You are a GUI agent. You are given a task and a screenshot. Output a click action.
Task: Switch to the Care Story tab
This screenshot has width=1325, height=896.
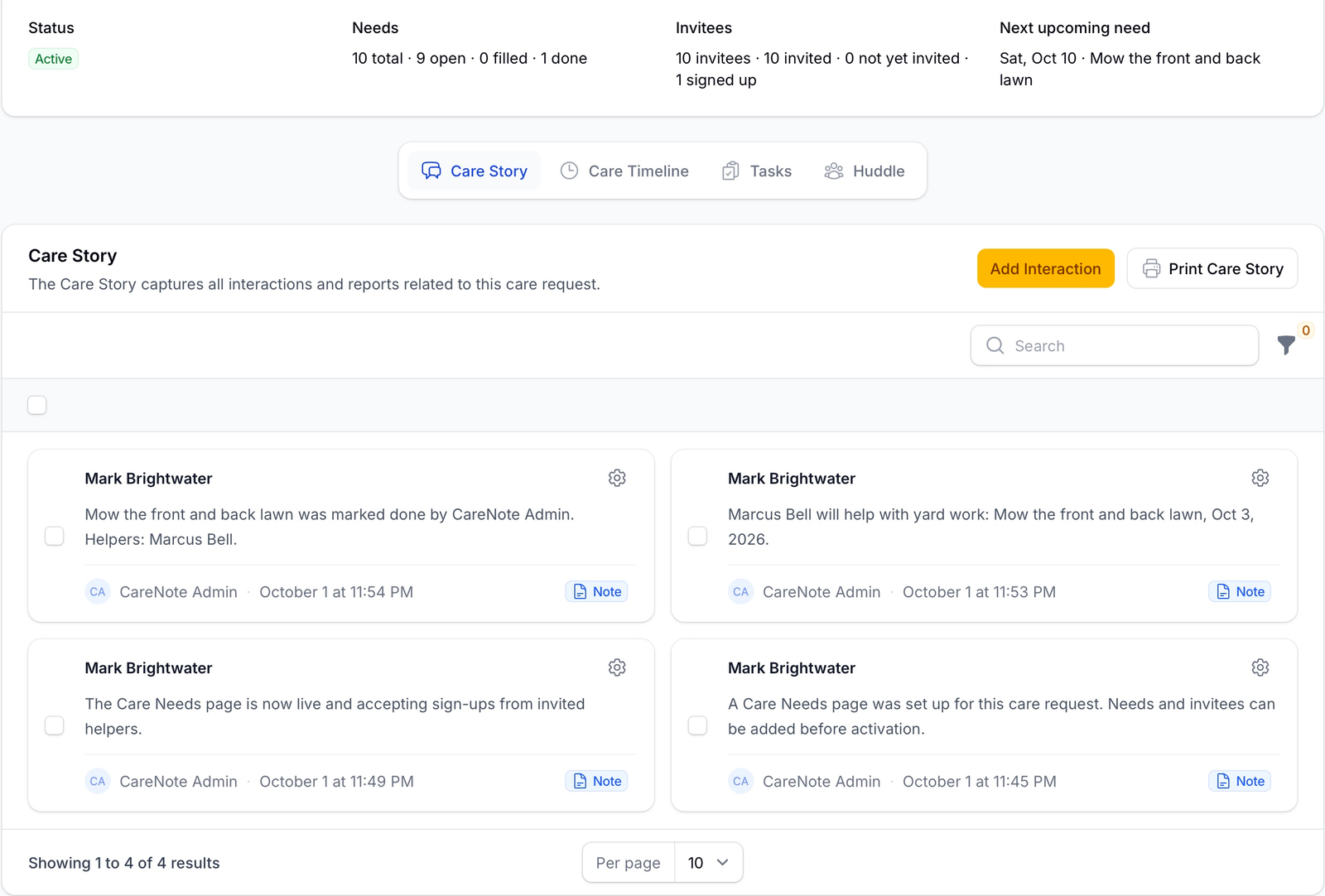pos(475,171)
